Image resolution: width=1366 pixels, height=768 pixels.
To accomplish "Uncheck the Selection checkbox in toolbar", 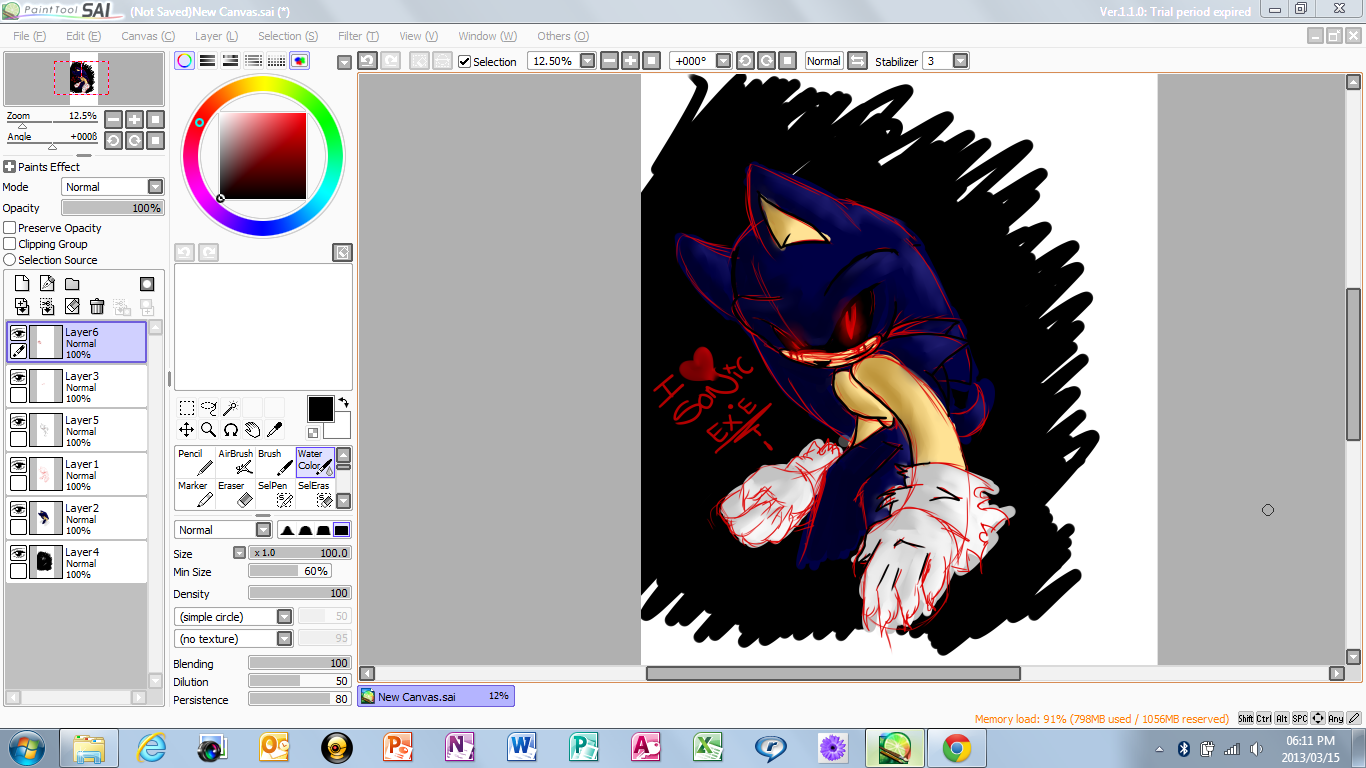I will tap(464, 61).
